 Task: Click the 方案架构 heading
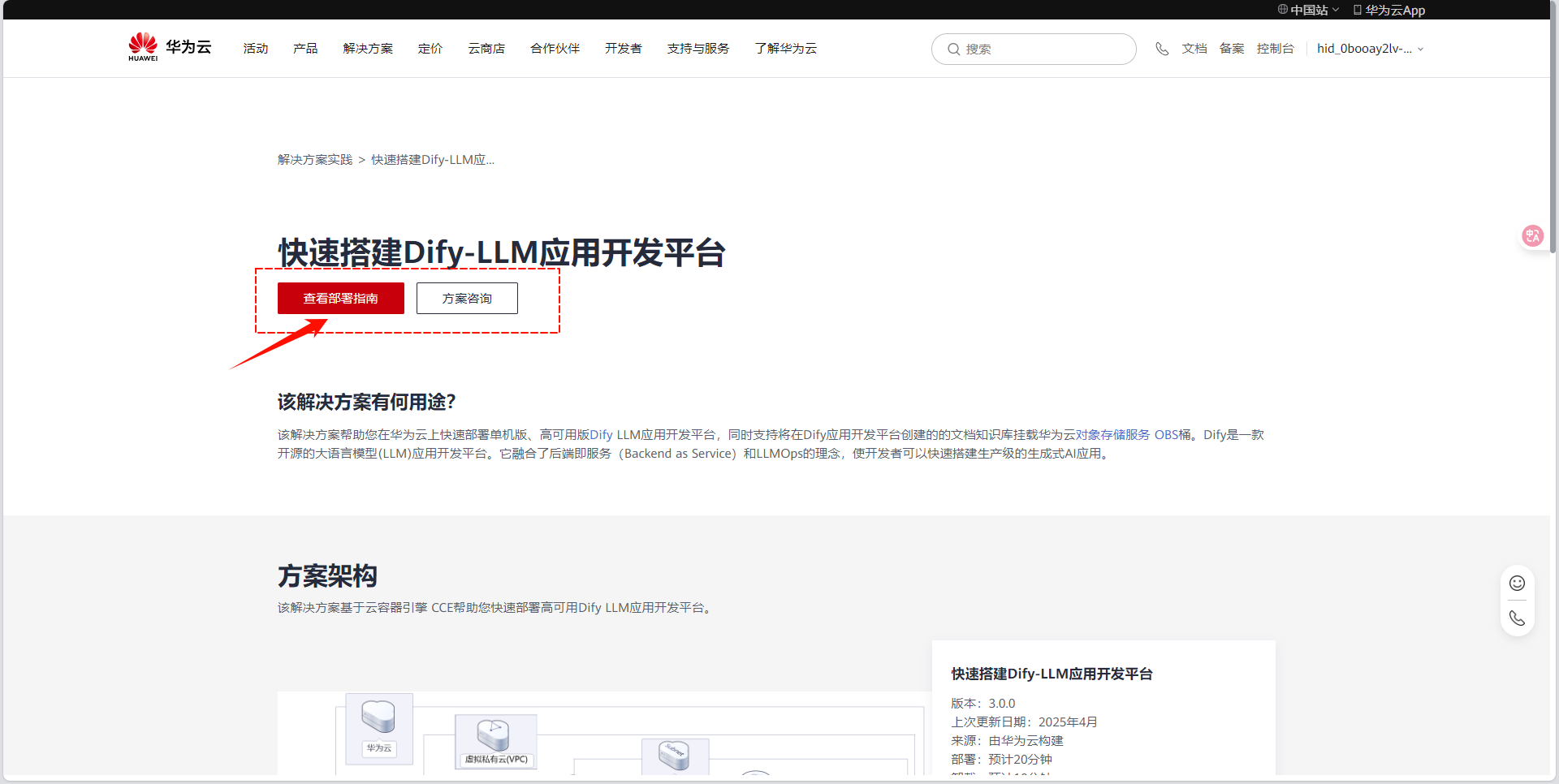click(327, 576)
